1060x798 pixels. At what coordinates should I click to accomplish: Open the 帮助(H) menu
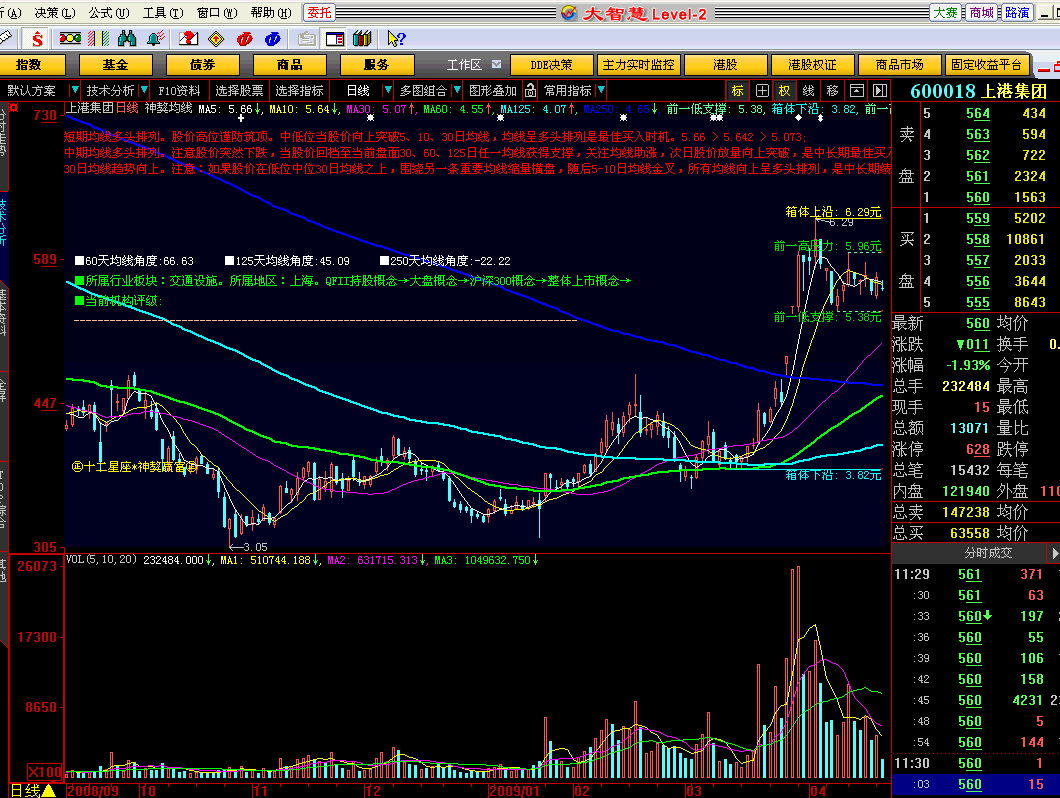tap(271, 13)
